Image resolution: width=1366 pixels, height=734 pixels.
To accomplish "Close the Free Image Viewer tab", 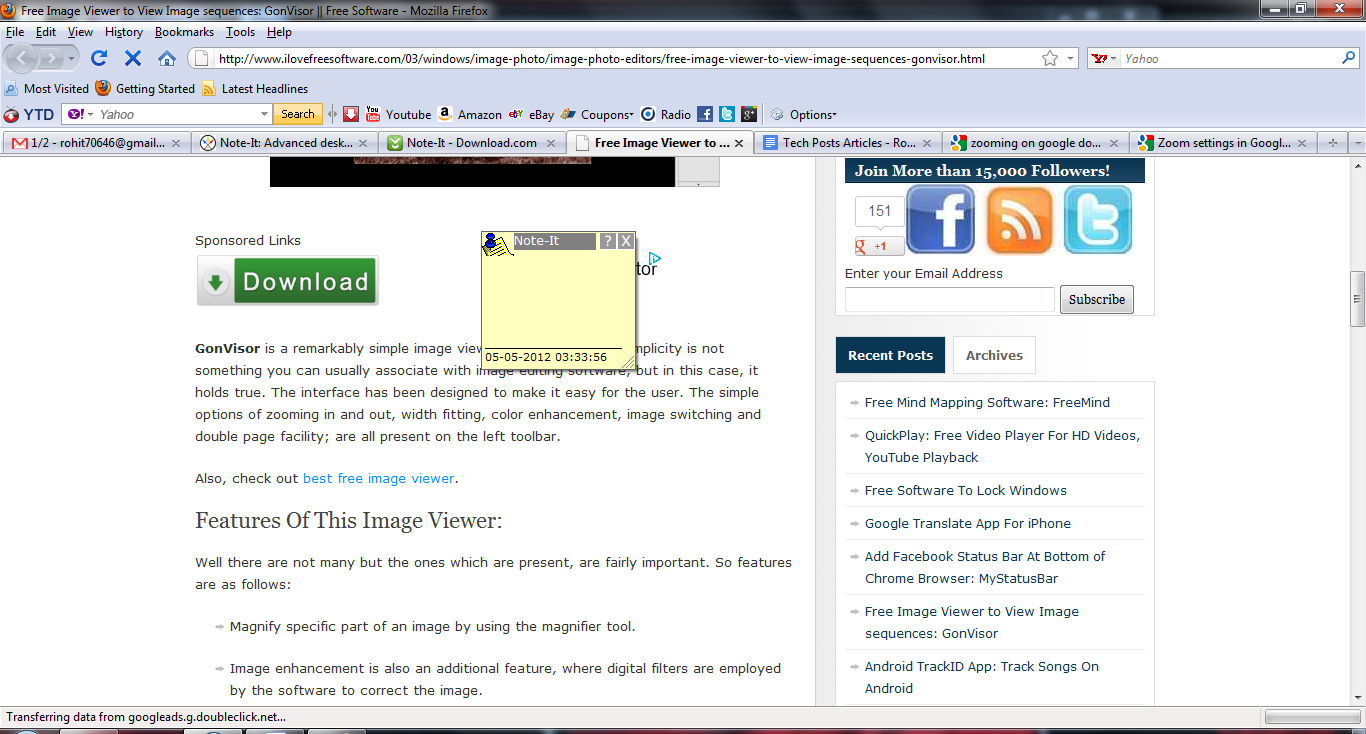I will (740, 143).
